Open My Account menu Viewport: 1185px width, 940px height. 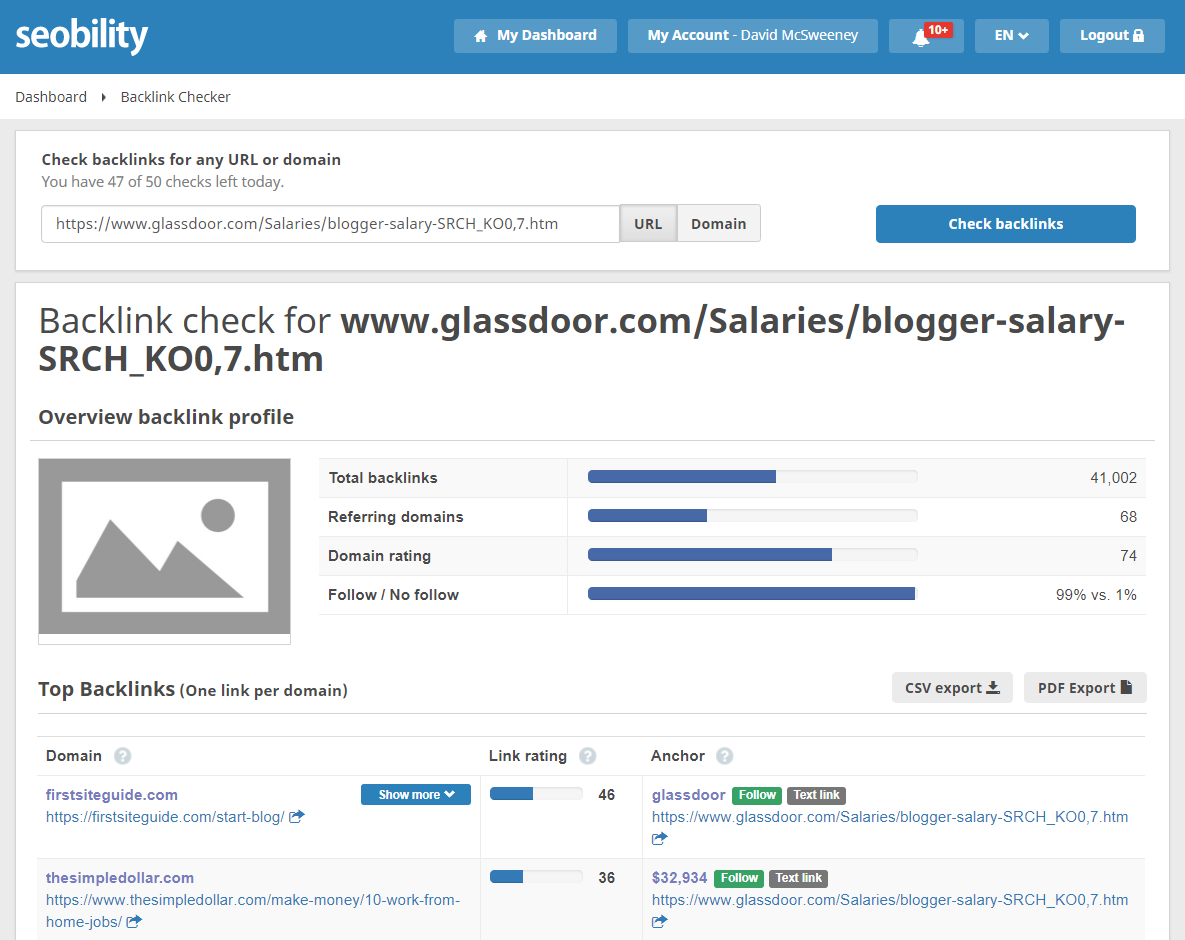tap(752, 36)
